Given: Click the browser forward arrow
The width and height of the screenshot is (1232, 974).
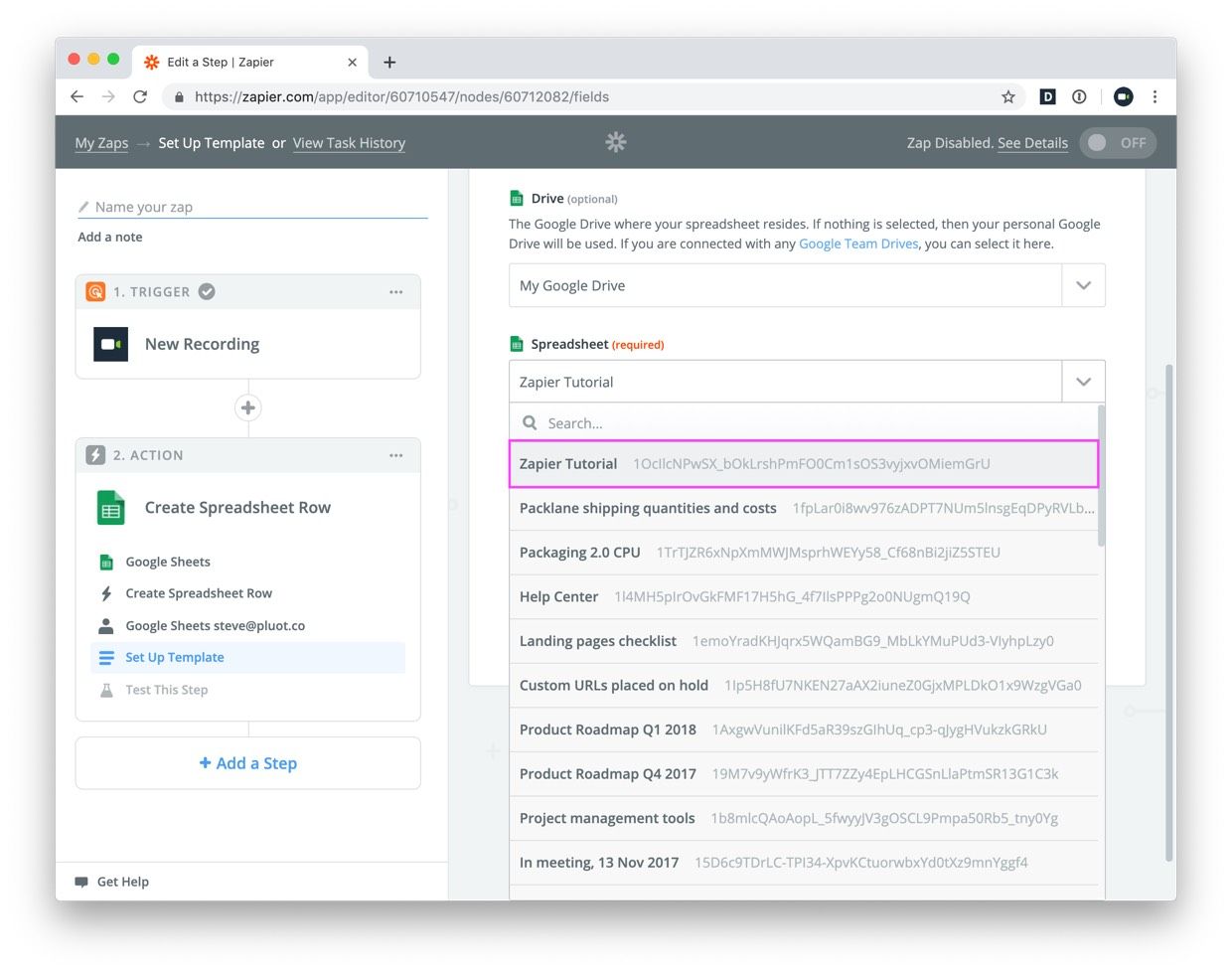Looking at the screenshot, I should pos(108,96).
